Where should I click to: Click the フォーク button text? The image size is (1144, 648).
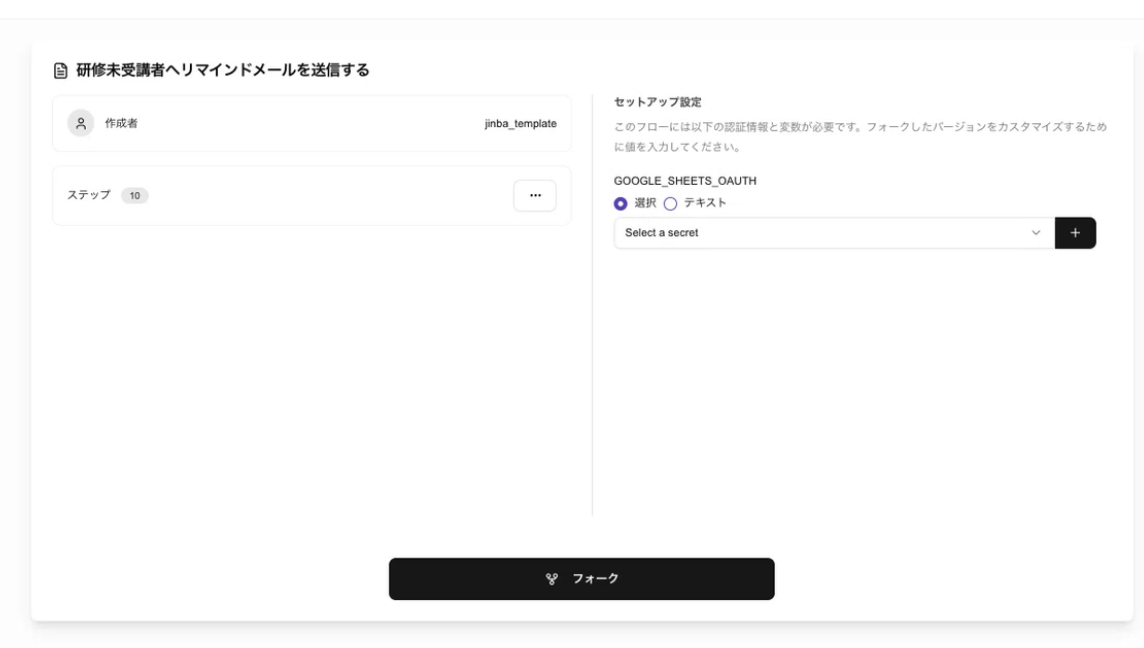coord(595,579)
